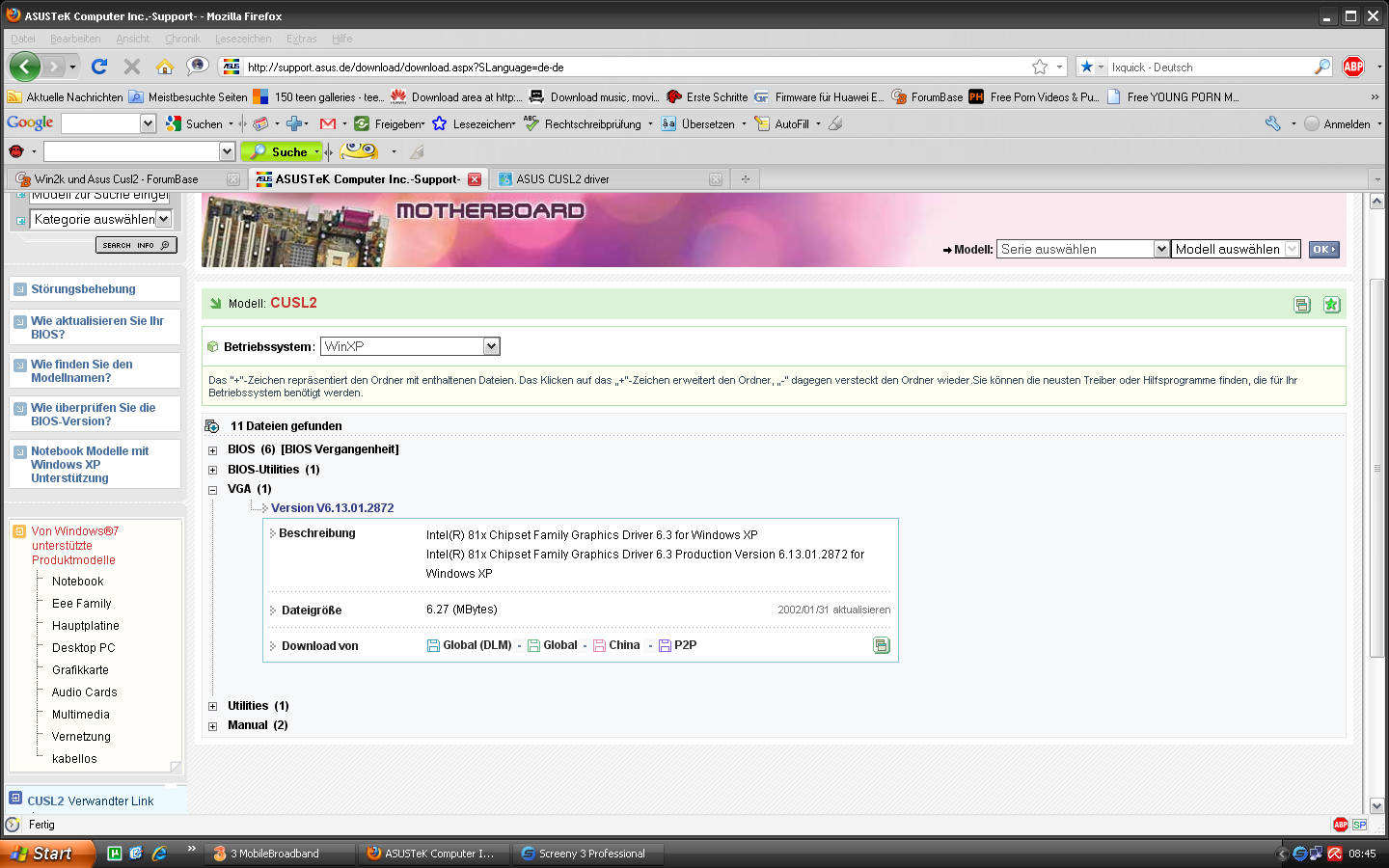The width and height of the screenshot is (1389, 868).
Task: Open the Chronik menu
Action: point(182,39)
